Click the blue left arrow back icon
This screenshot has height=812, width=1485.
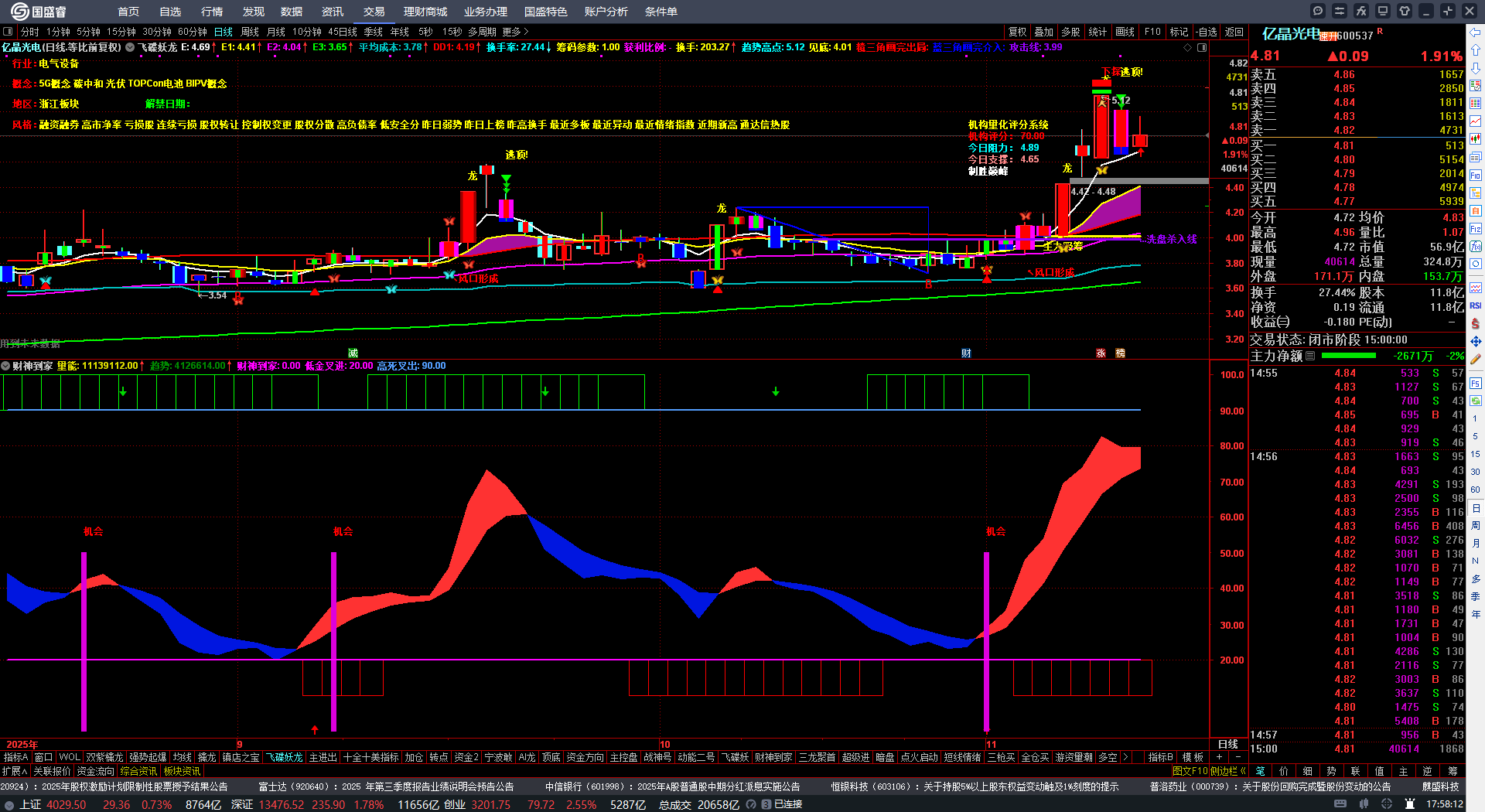(x=1476, y=32)
